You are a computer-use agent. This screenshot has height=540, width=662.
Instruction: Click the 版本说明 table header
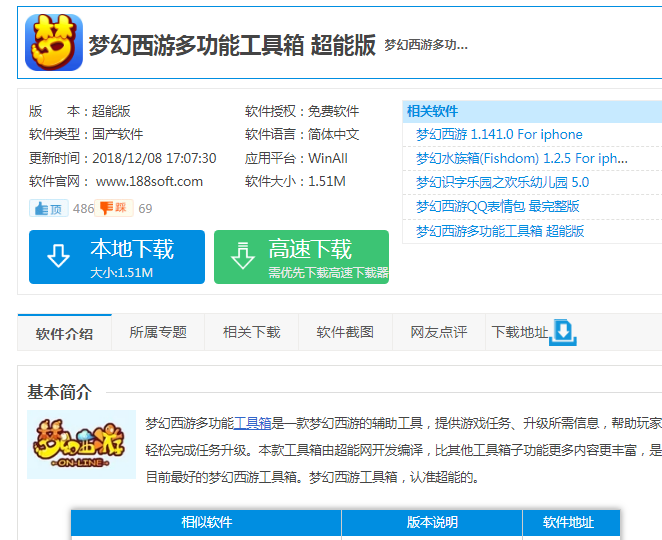432,522
